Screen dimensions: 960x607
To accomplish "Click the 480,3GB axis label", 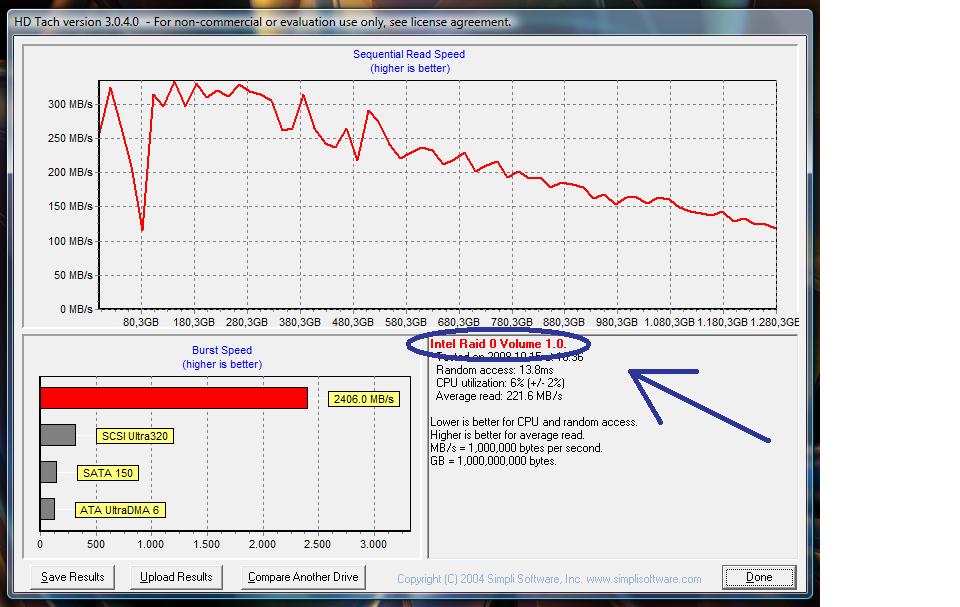I will coord(353,322).
